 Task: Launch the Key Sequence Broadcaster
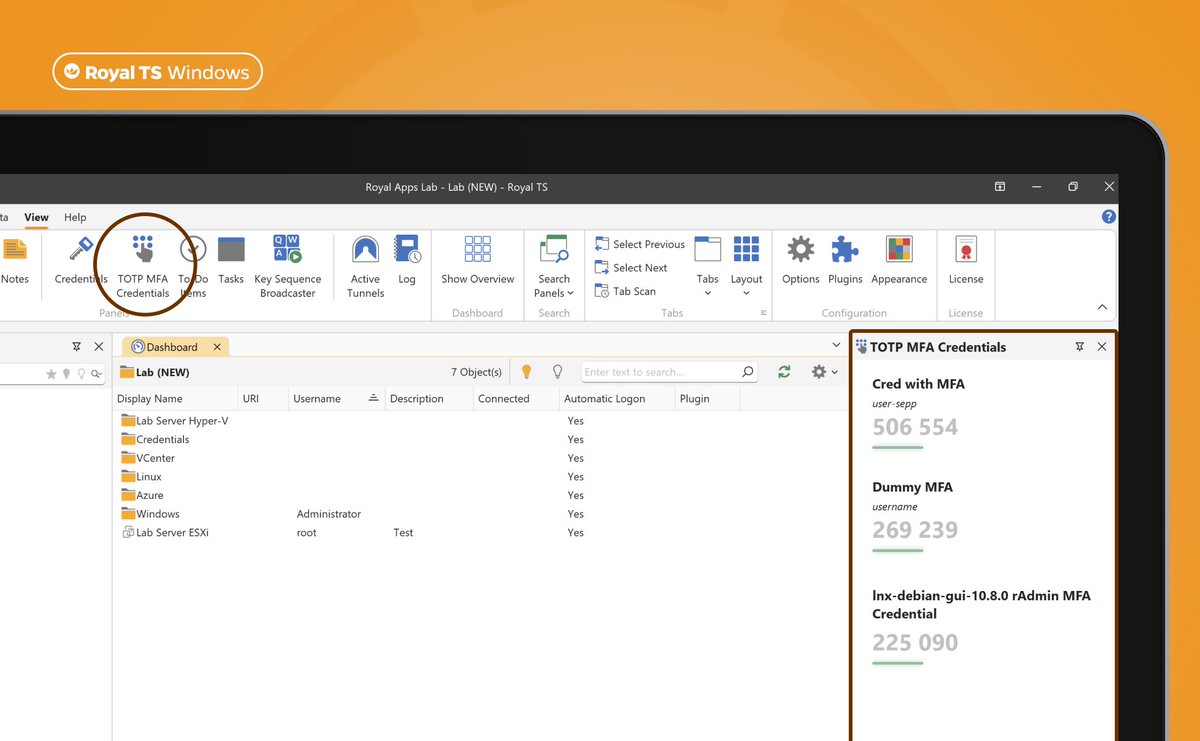point(288,267)
